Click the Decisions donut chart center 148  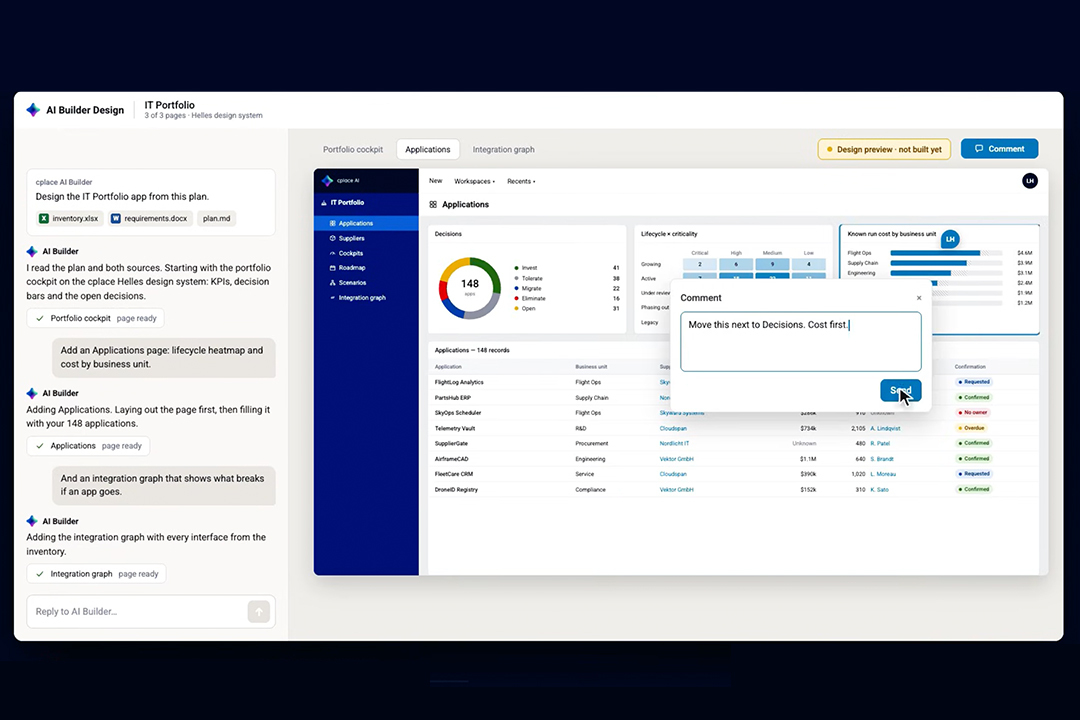coord(470,284)
